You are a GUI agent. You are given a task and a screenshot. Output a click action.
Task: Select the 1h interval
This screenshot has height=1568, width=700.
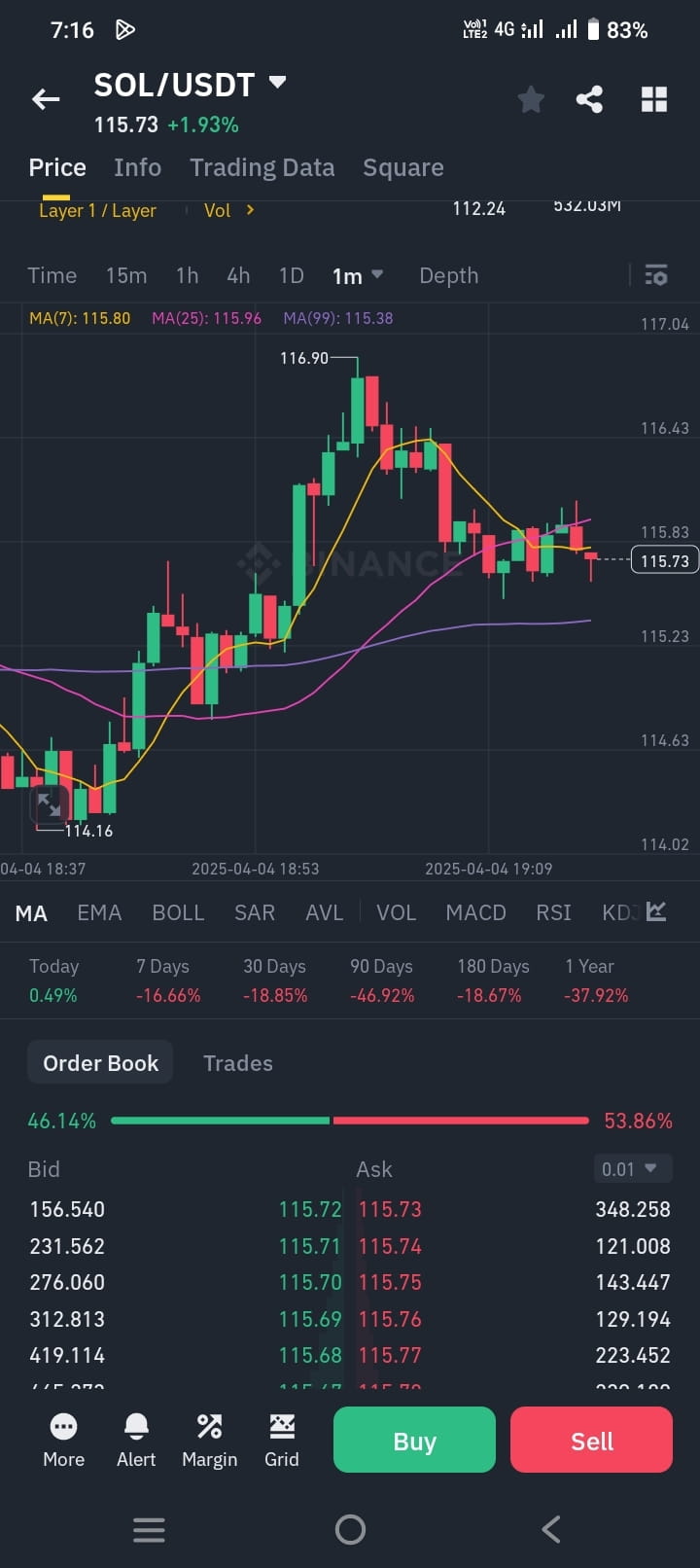coord(188,275)
